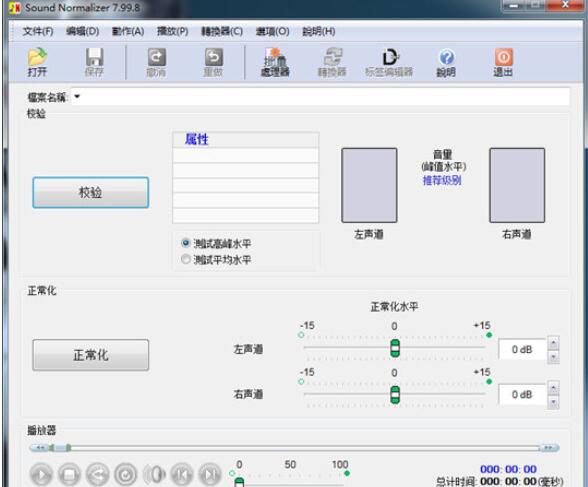Click the Sound Normalizer title bar icon
This screenshot has width=588, height=487.
[14, 7]
